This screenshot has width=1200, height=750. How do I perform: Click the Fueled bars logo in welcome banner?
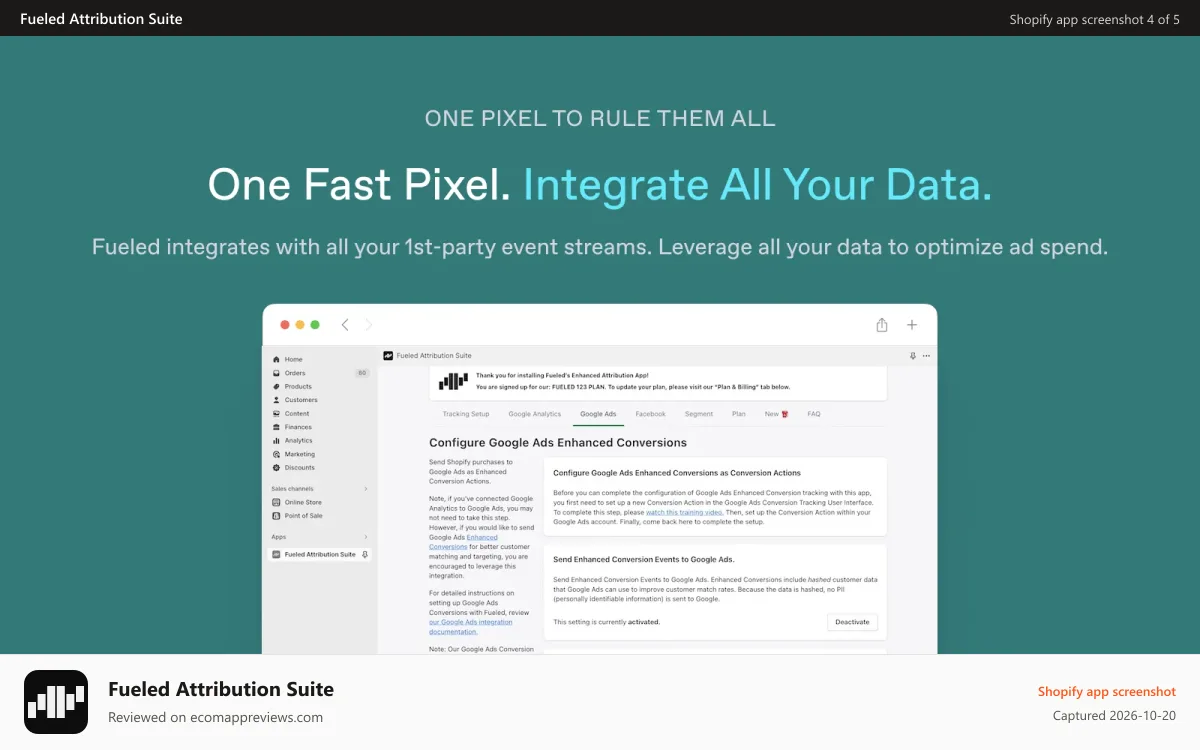453,380
